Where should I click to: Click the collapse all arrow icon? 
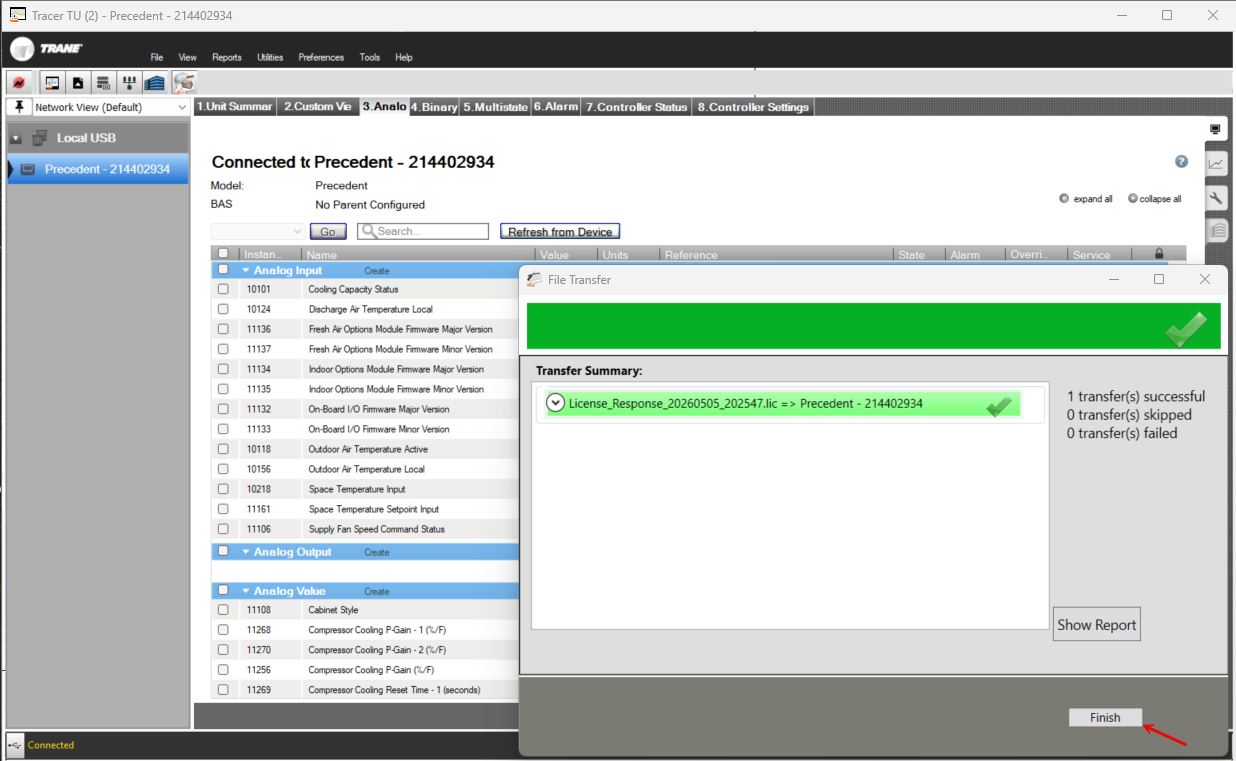1132,198
